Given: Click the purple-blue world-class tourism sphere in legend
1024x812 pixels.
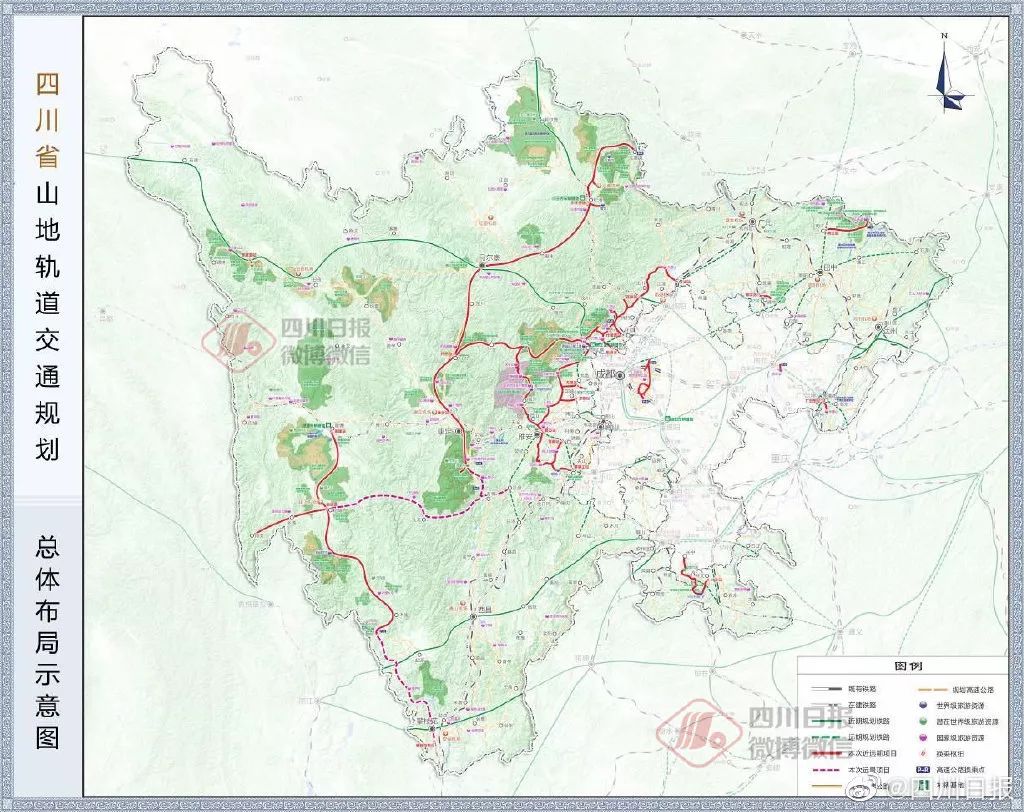Looking at the screenshot, I should [x=923, y=705].
